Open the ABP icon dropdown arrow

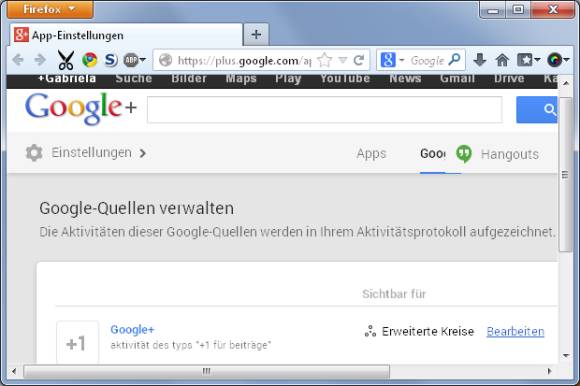[143, 60]
